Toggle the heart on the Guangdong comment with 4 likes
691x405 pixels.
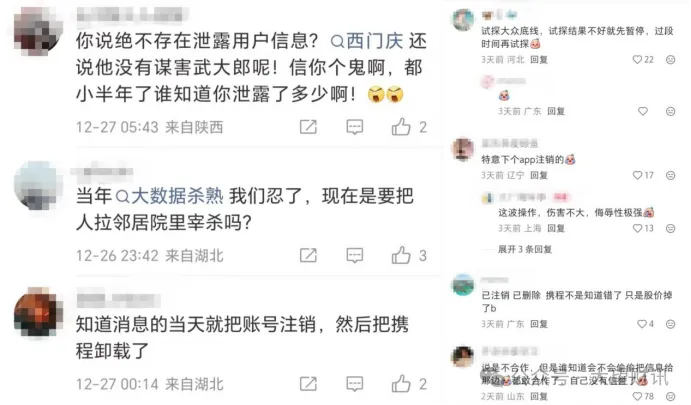[x=642, y=324]
